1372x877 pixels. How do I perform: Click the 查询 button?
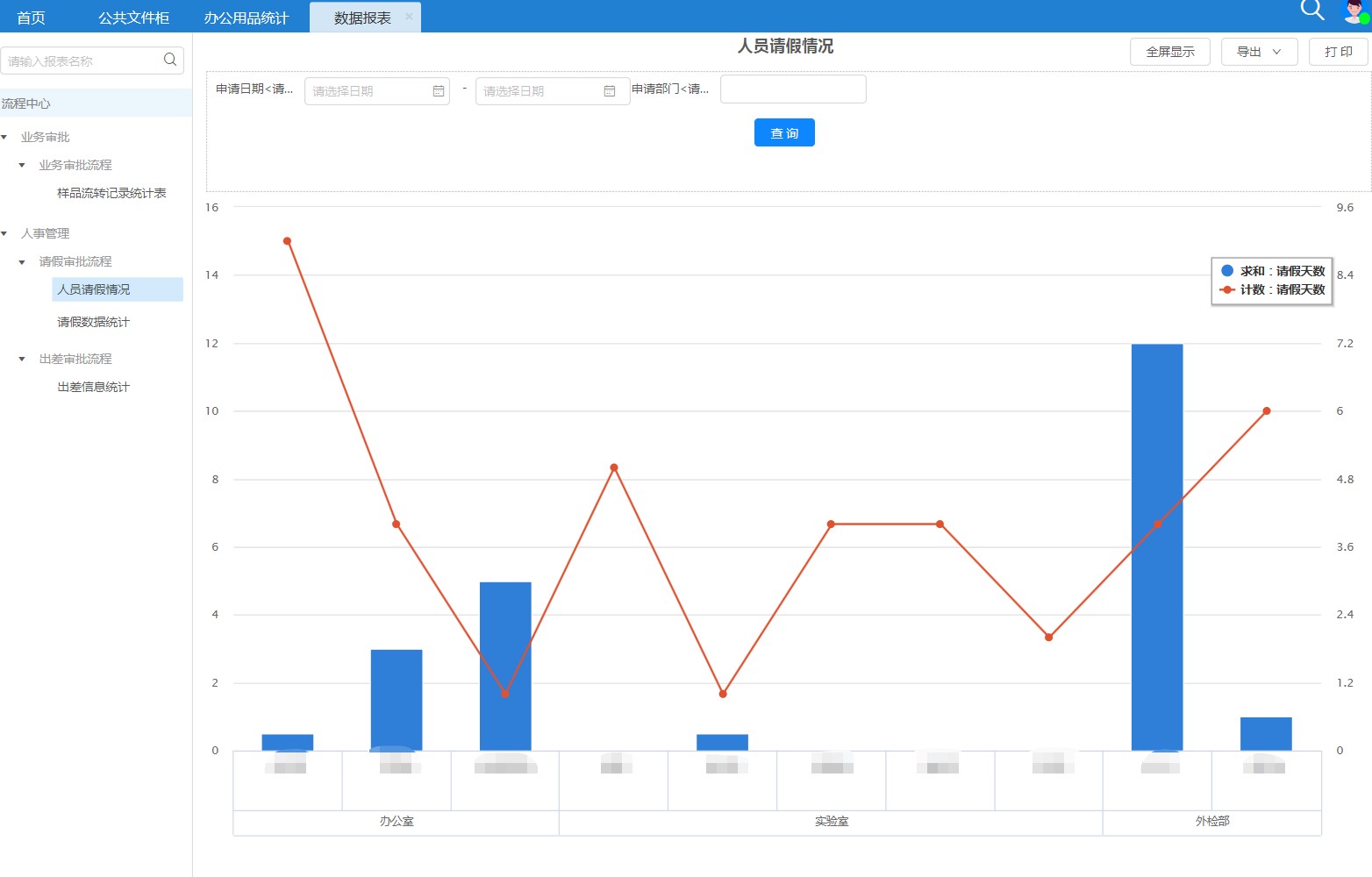coord(784,132)
